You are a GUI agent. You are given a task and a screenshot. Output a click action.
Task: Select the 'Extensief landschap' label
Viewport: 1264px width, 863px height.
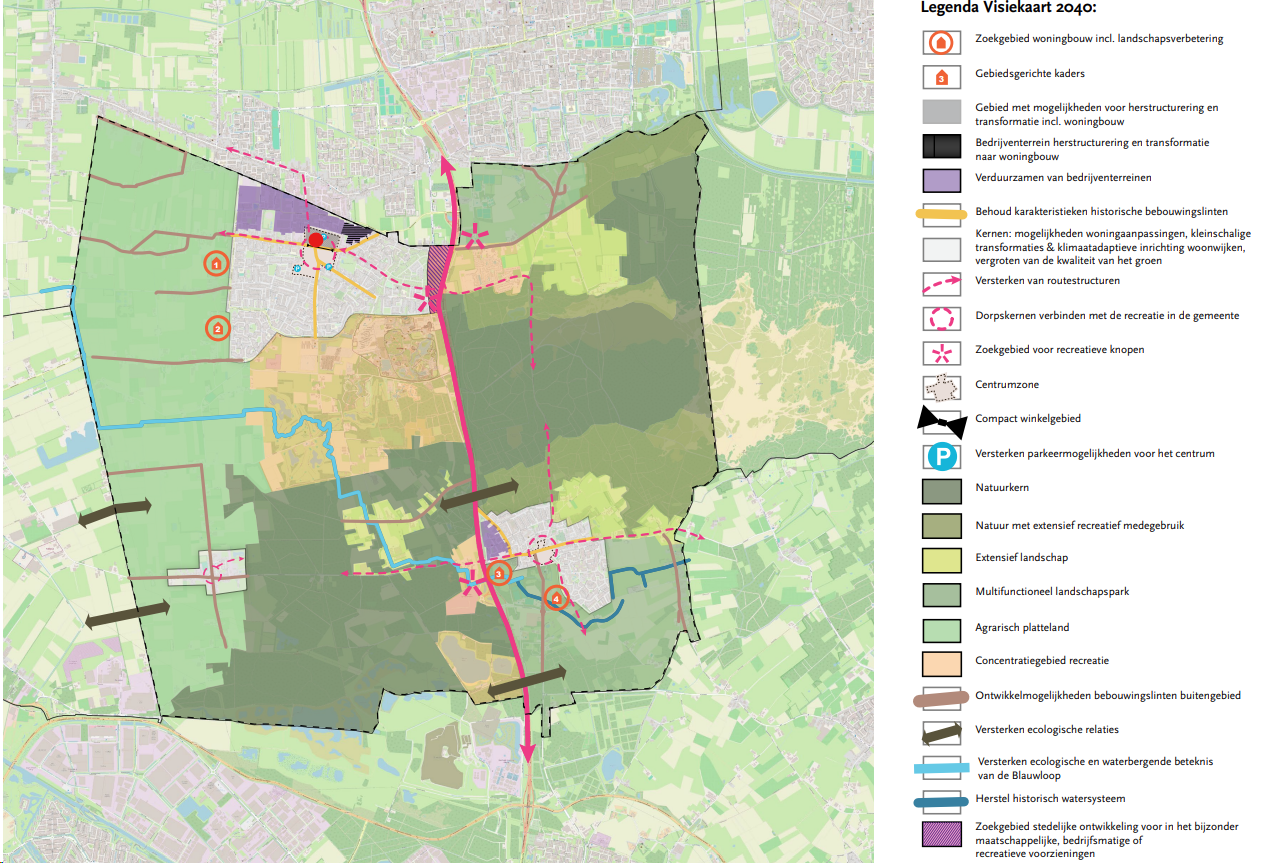1022,558
